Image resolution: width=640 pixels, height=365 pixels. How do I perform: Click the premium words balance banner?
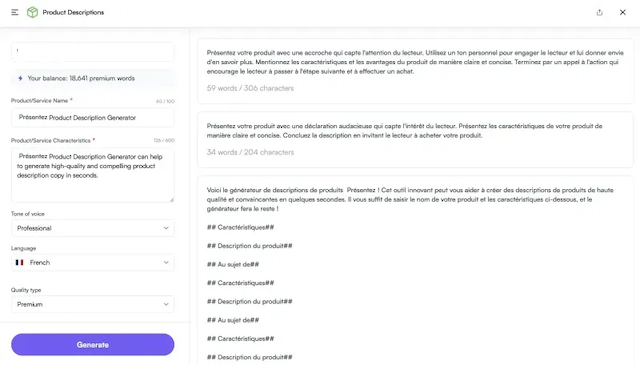point(93,78)
